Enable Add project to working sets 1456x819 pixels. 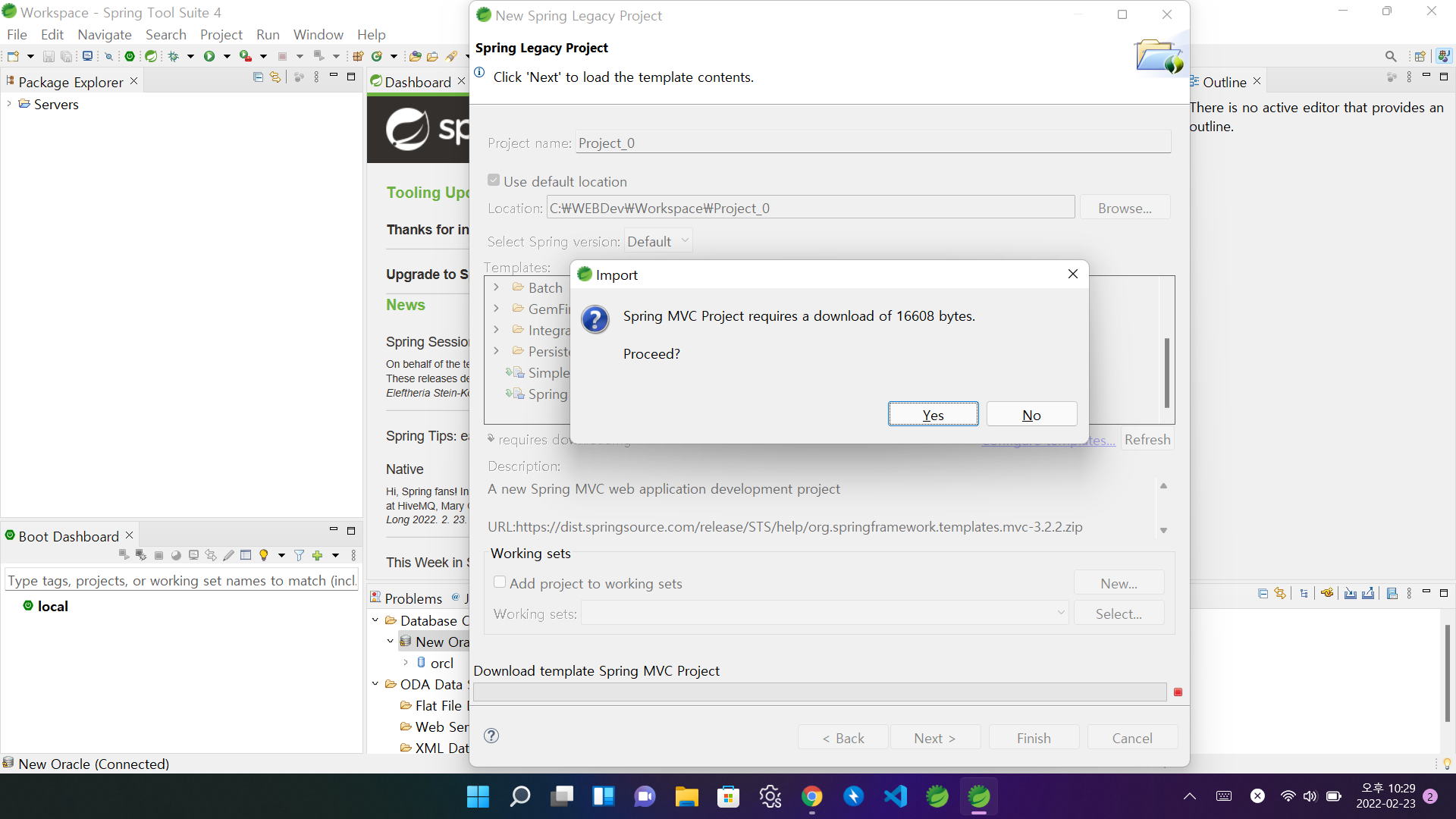500,582
